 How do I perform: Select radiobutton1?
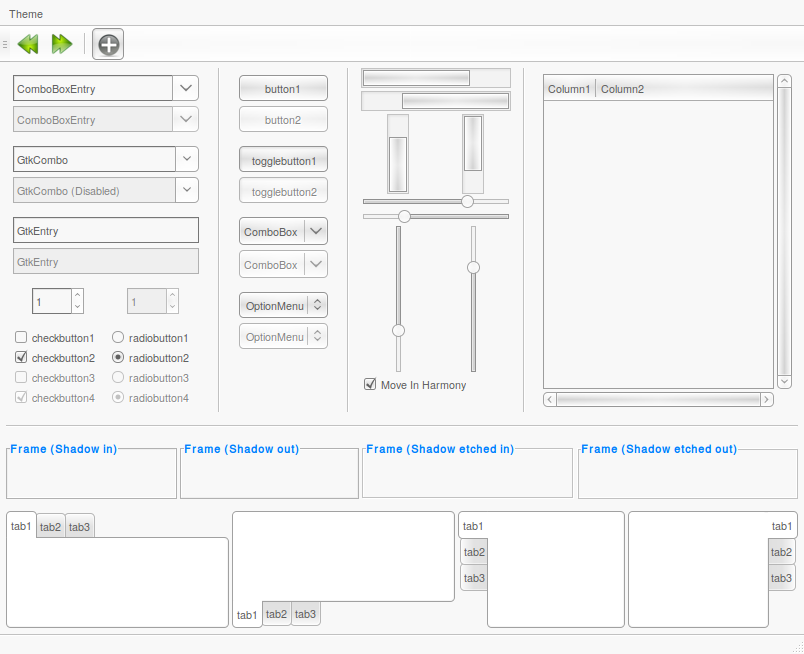[118, 337]
